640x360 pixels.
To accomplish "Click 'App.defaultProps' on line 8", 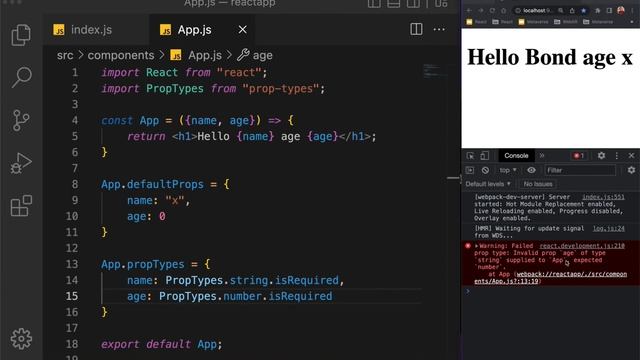I will 152,184.
